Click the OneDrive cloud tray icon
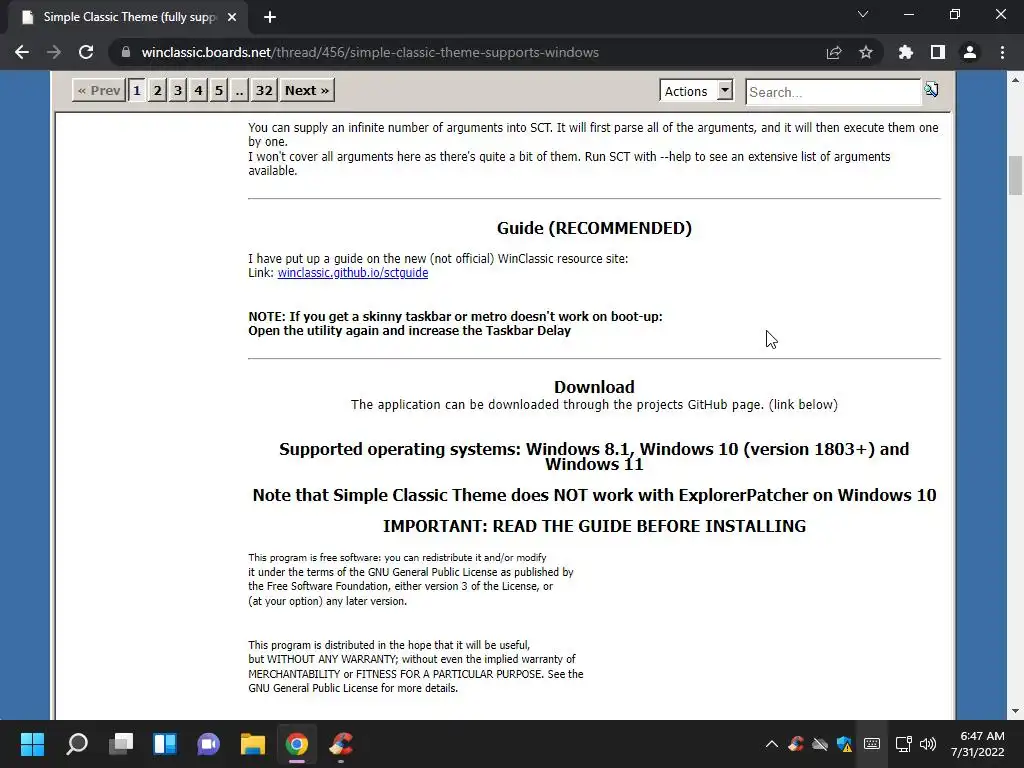The height and width of the screenshot is (768, 1024). tap(820, 744)
